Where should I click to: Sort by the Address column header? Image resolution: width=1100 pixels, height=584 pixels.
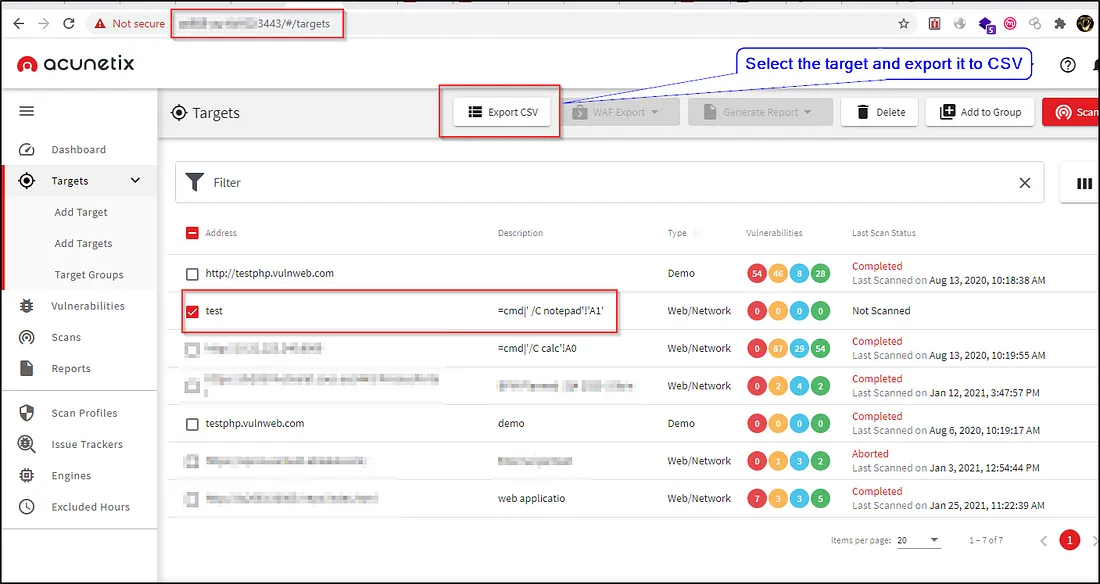(x=221, y=233)
